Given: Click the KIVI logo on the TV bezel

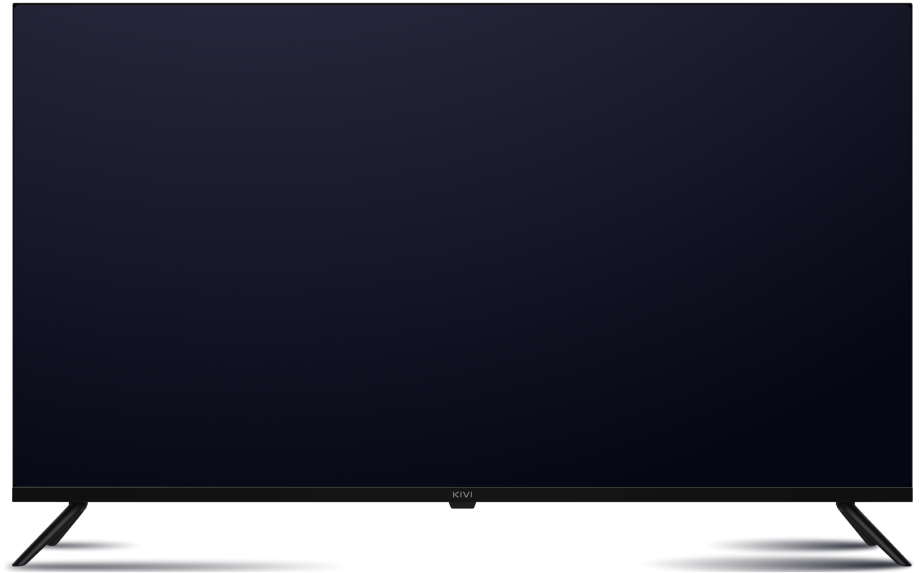Looking at the screenshot, I should [x=462, y=495].
